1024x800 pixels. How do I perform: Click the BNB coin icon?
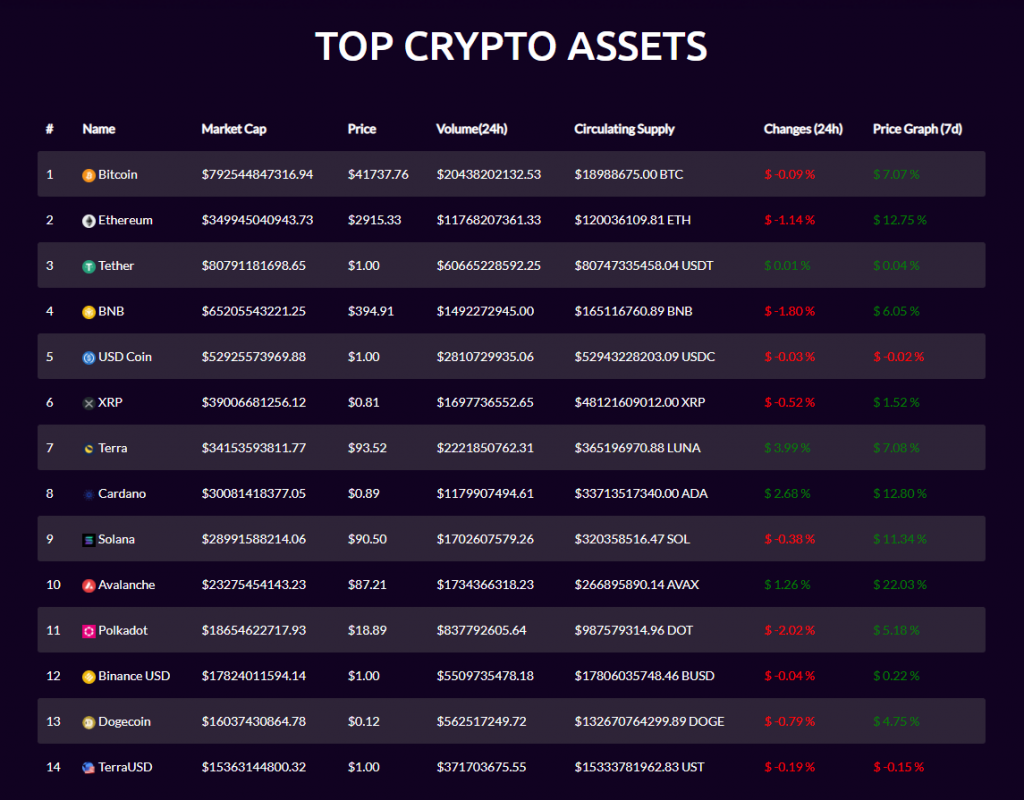88,311
